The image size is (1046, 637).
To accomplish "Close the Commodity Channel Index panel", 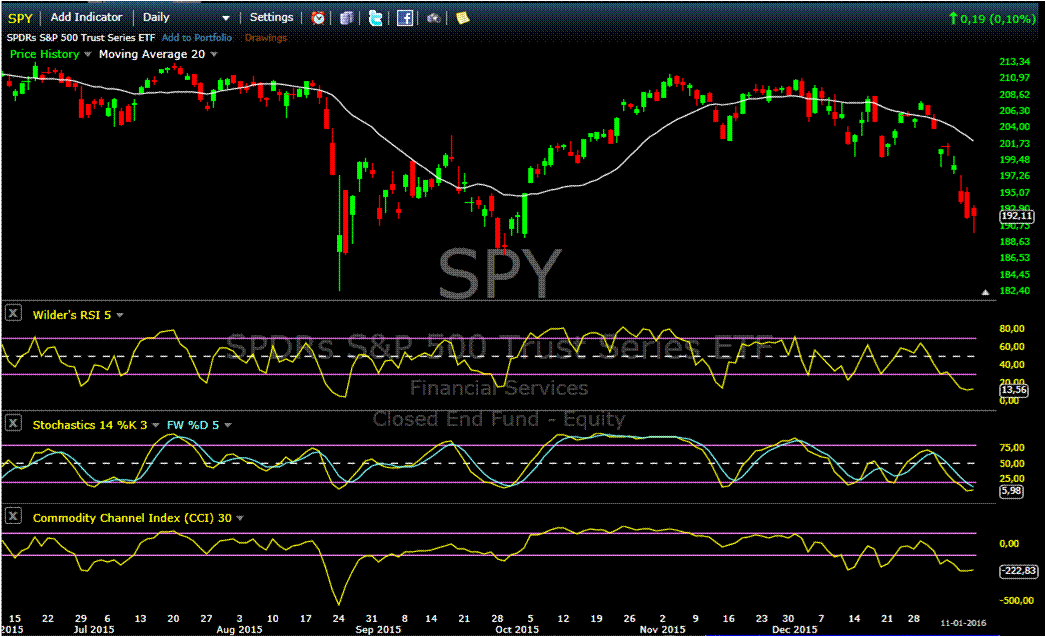I will tap(14, 517).
